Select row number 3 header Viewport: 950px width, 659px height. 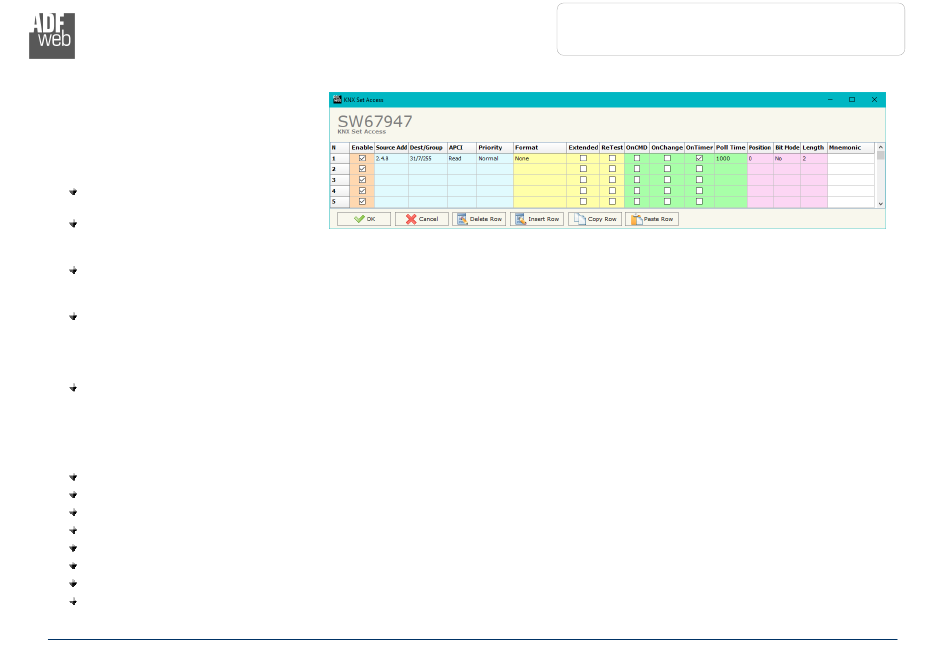coord(339,180)
